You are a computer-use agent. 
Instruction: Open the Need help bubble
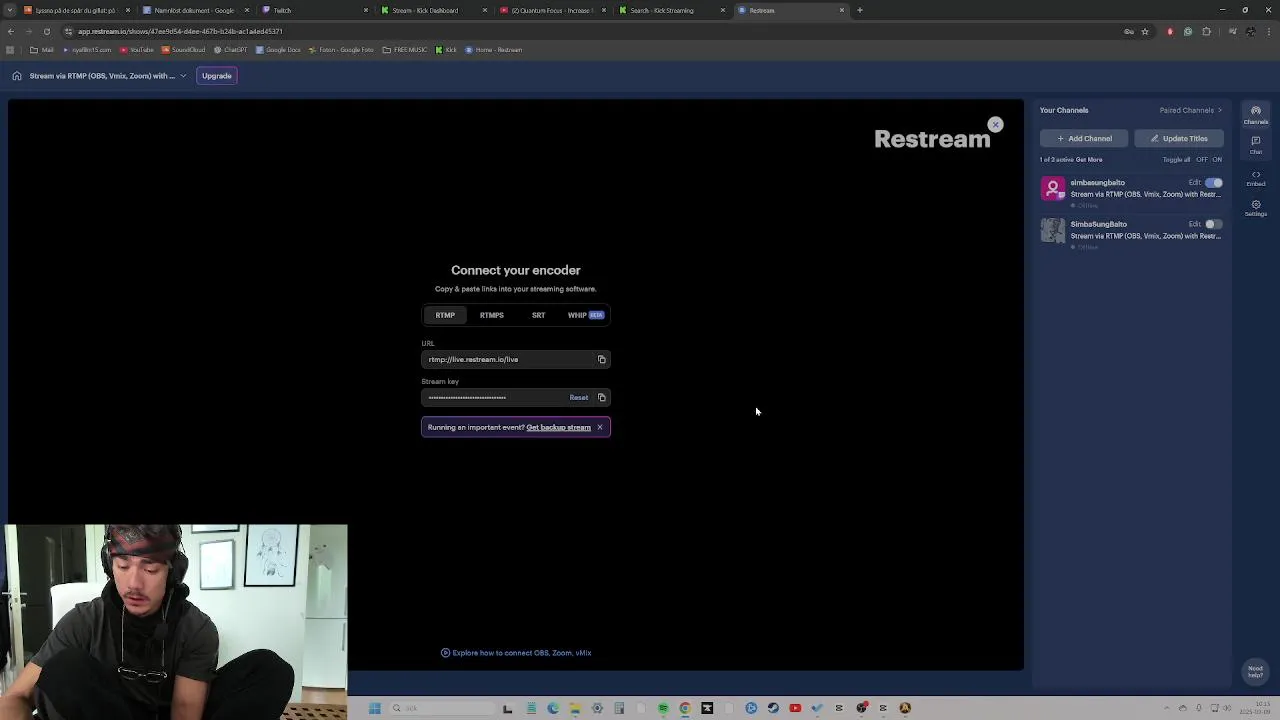point(1255,672)
